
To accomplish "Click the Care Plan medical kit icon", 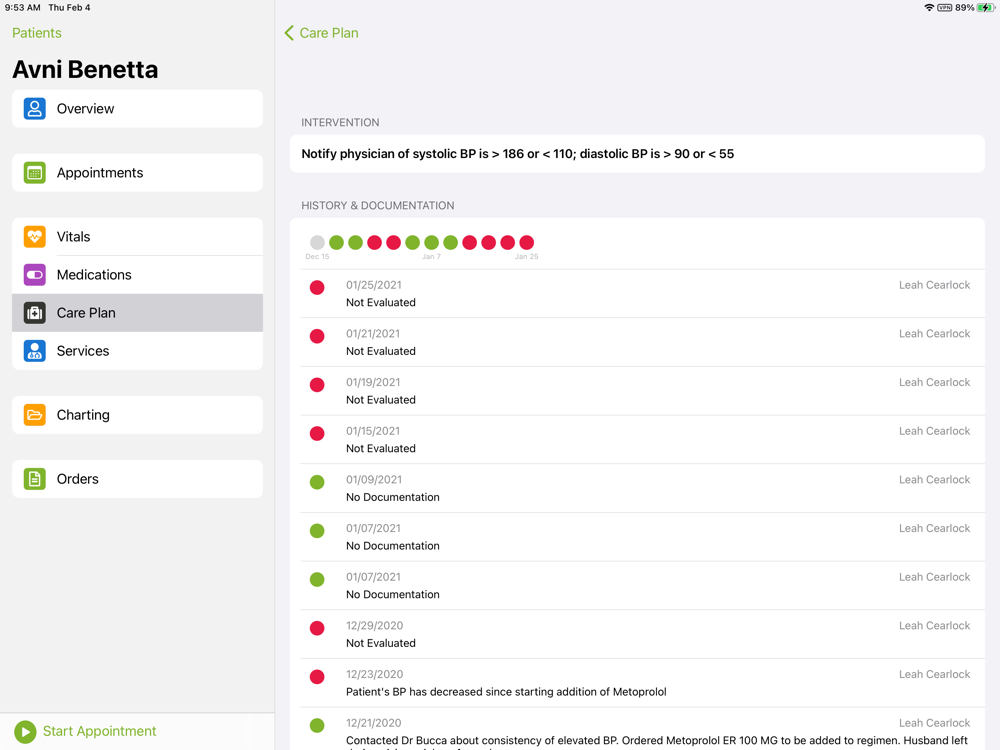I will pyautogui.click(x=35, y=313).
